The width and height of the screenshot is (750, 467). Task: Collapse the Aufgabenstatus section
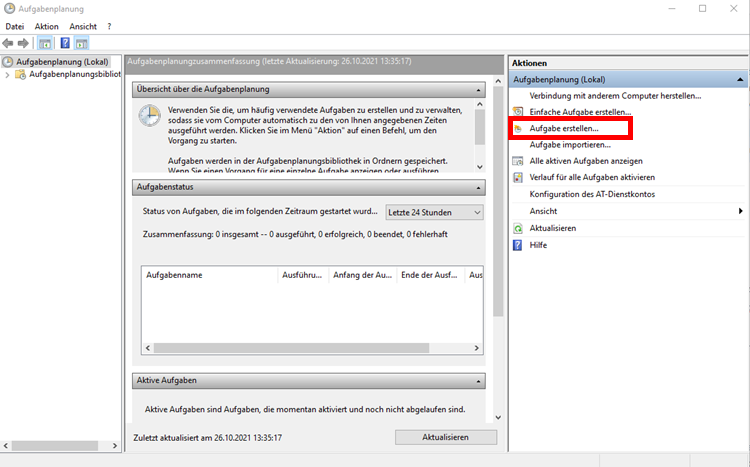tap(479, 187)
